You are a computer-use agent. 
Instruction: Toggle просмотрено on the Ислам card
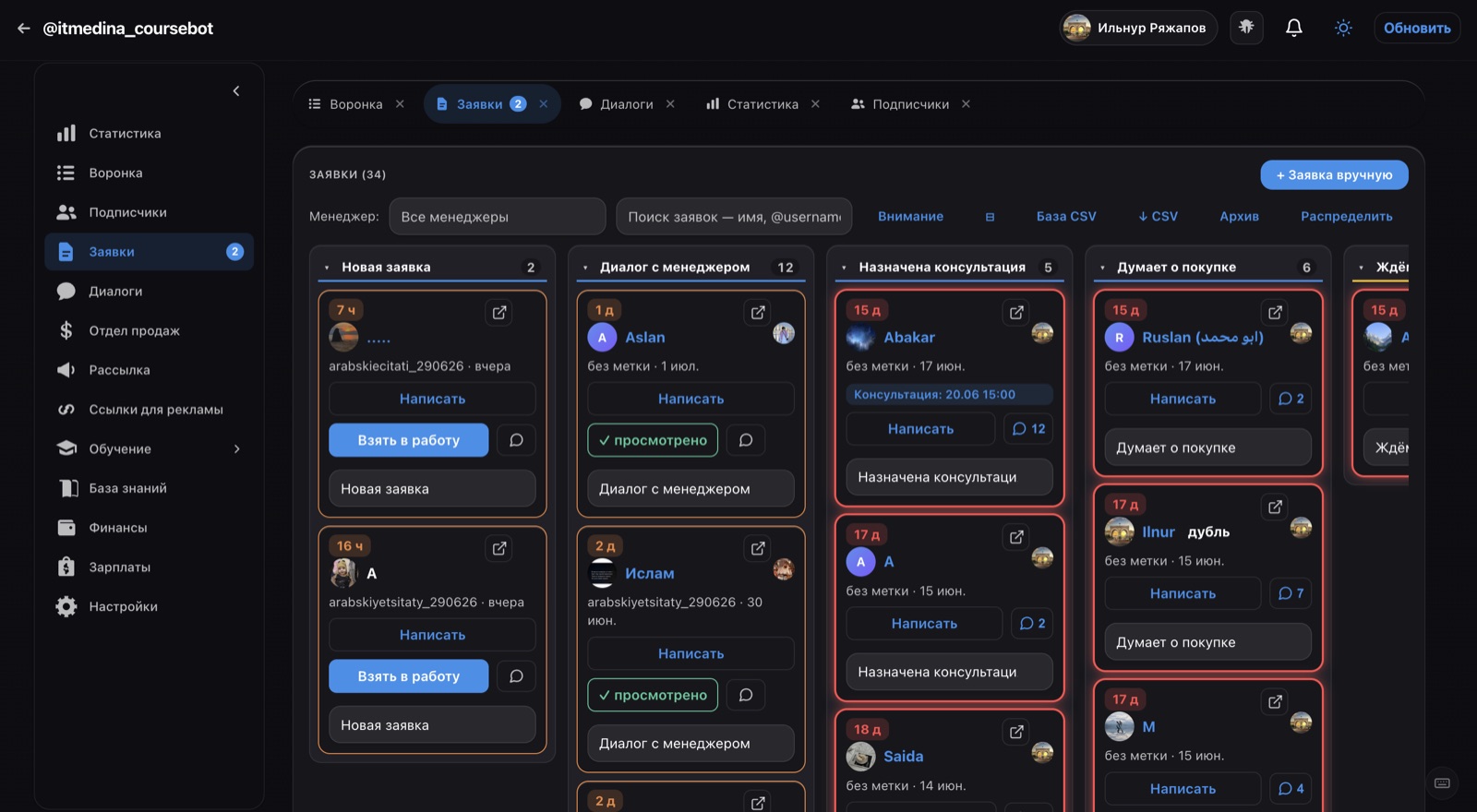653,695
